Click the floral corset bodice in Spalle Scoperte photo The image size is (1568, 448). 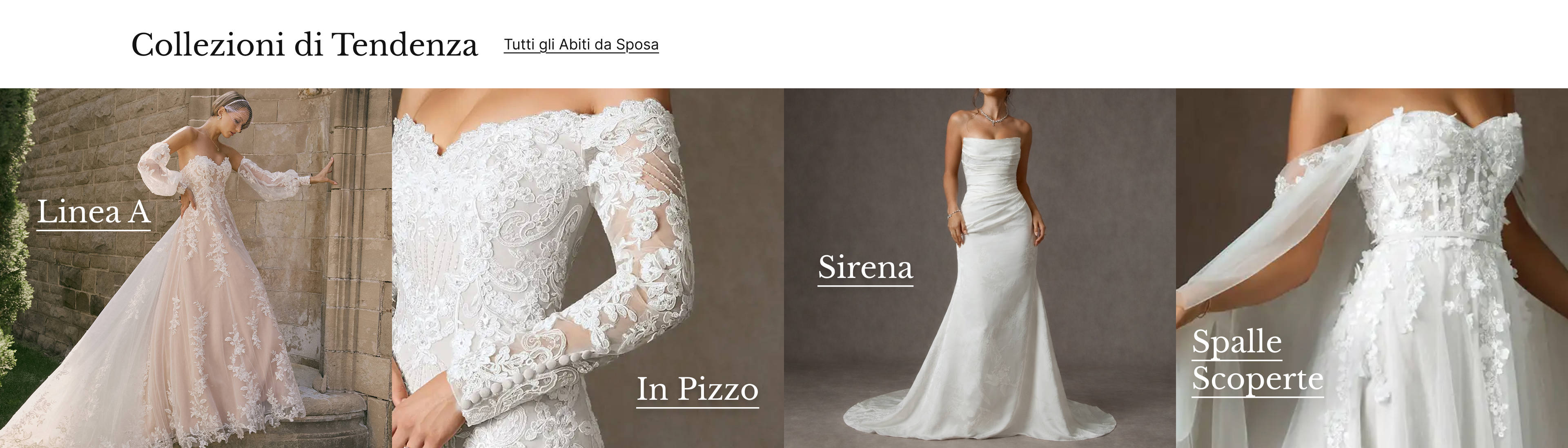point(1443,177)
